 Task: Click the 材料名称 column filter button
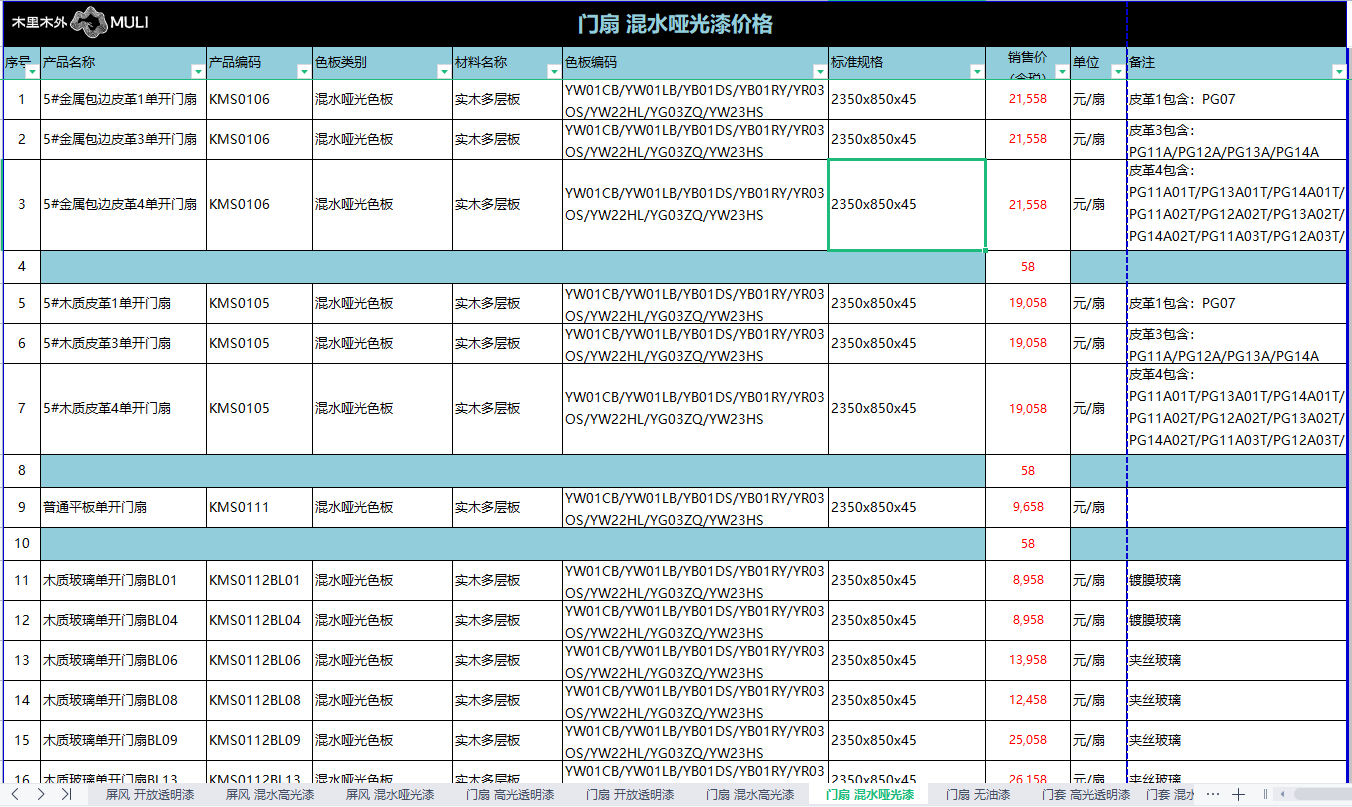(553, 72)
